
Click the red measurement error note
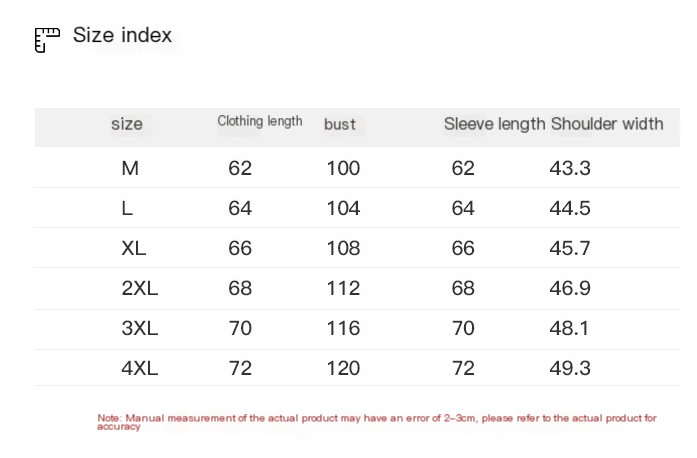click(x=377, y=421)
